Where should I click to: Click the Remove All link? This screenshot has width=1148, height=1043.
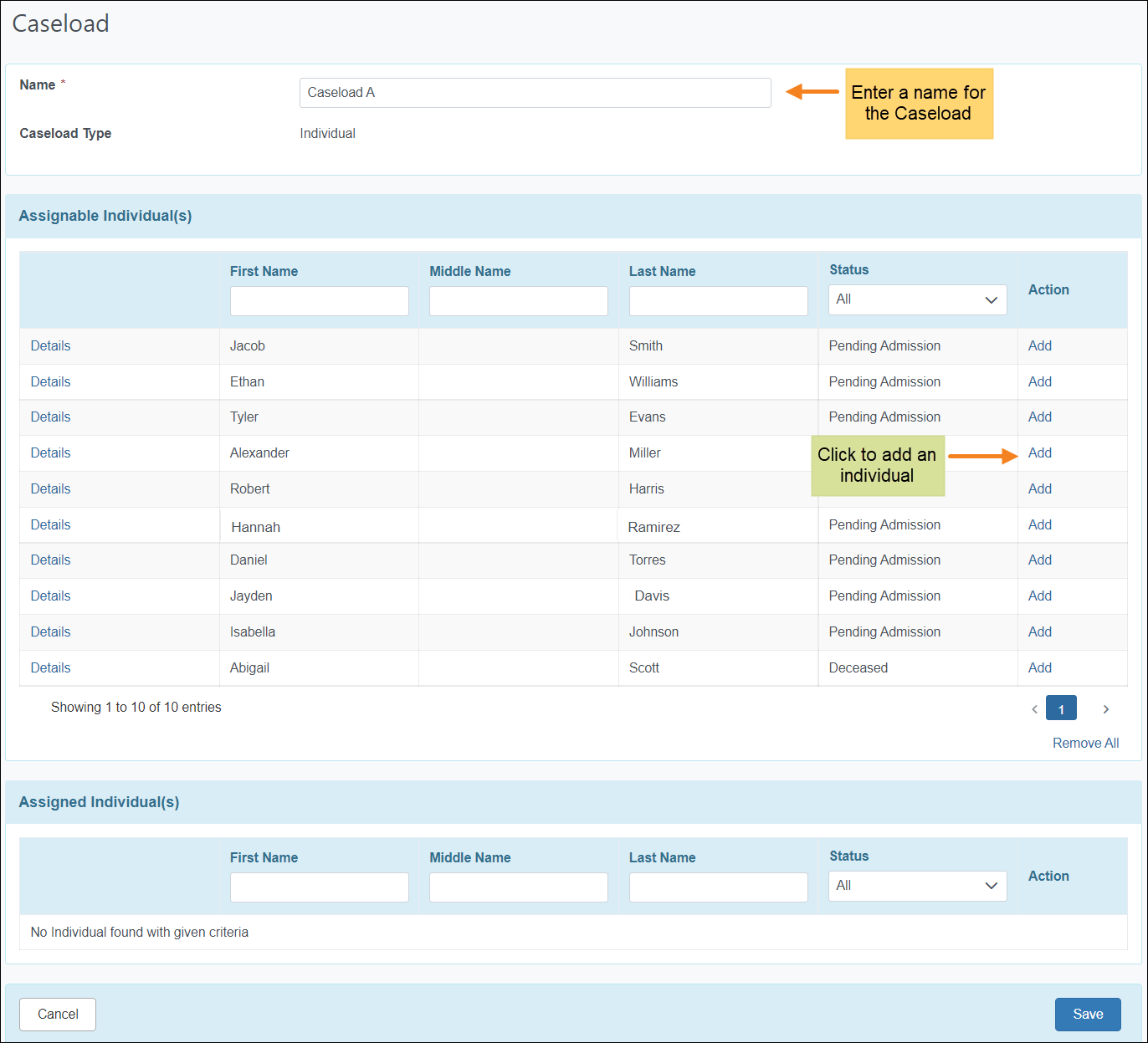[x=1085, y=744]
